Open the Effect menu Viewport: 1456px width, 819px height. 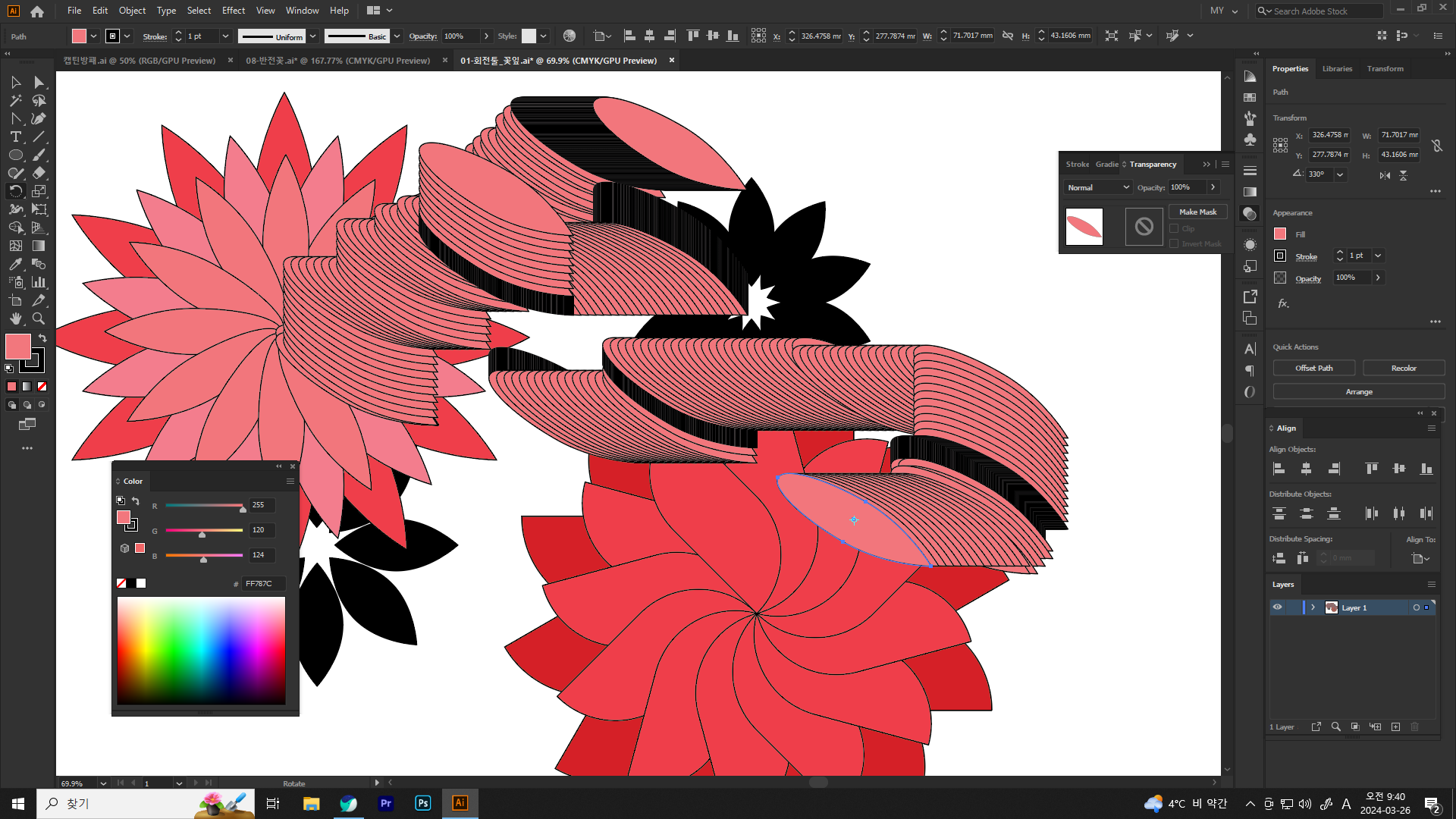point(233,11)
